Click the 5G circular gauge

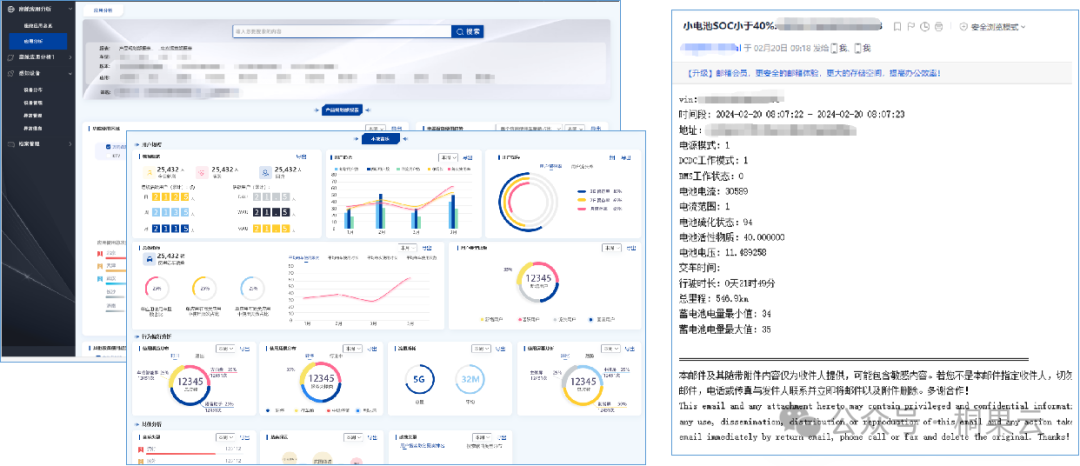[419, 380]
